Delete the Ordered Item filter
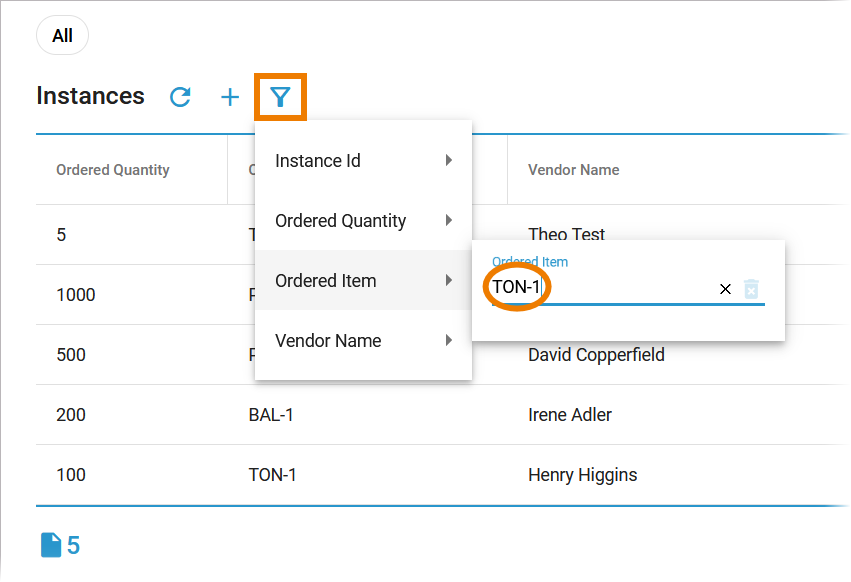851x582 pixels. [752, 289]
